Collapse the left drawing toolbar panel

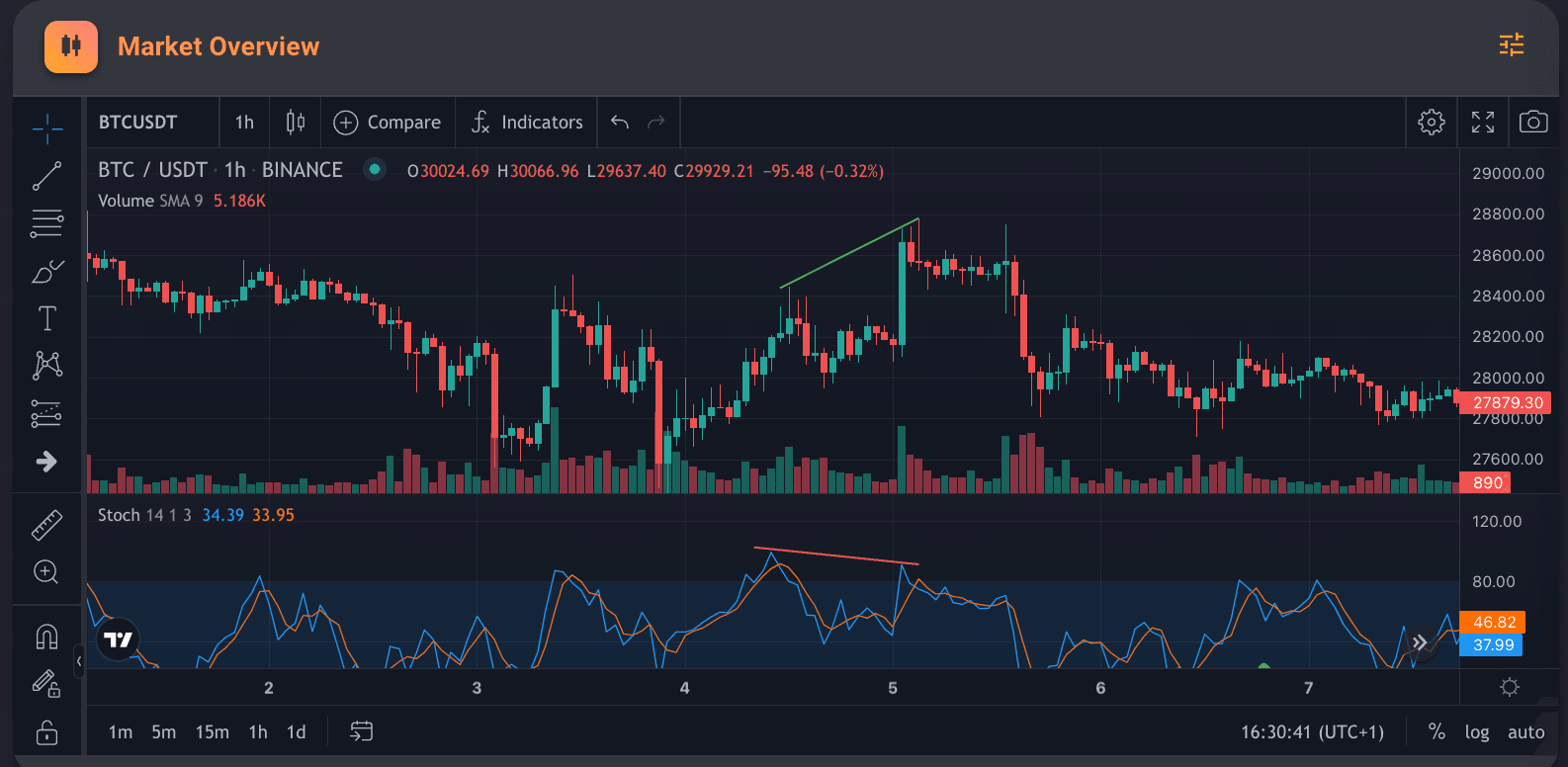tap(79, 660)
